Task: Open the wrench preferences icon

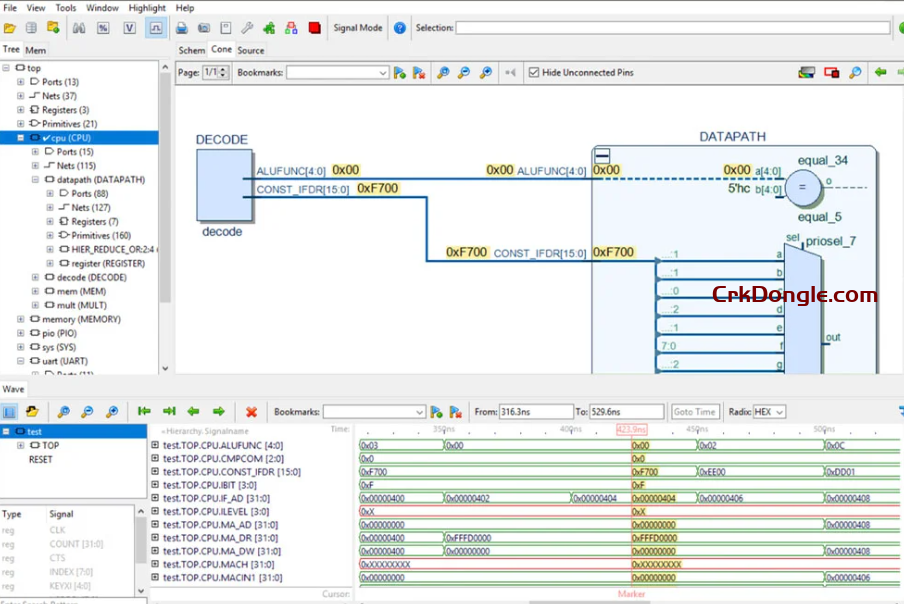Action: coord(246,28)
